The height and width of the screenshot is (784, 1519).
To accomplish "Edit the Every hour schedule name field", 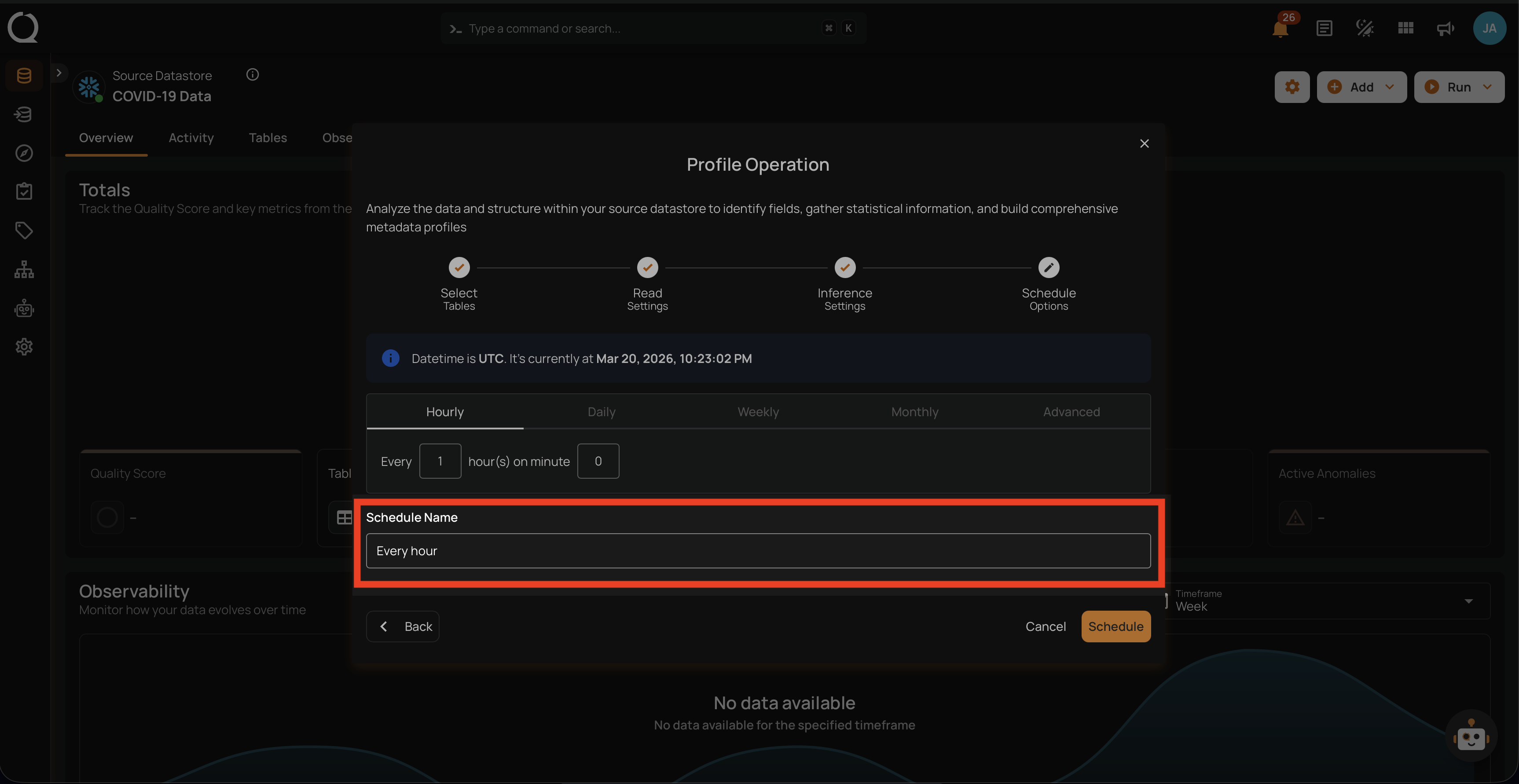I will point(758,550).
